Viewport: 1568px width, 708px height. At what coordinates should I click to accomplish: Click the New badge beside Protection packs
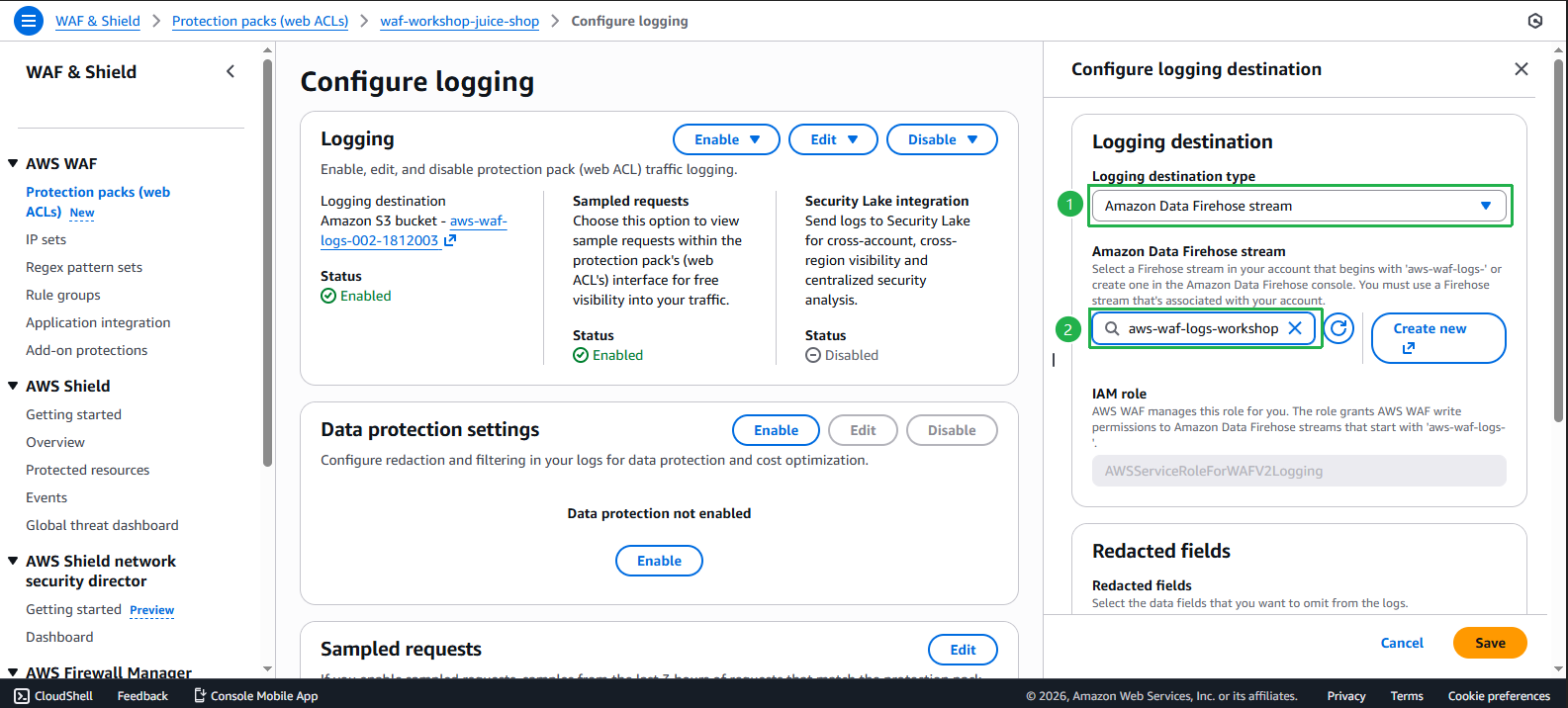tap(82, 213)
